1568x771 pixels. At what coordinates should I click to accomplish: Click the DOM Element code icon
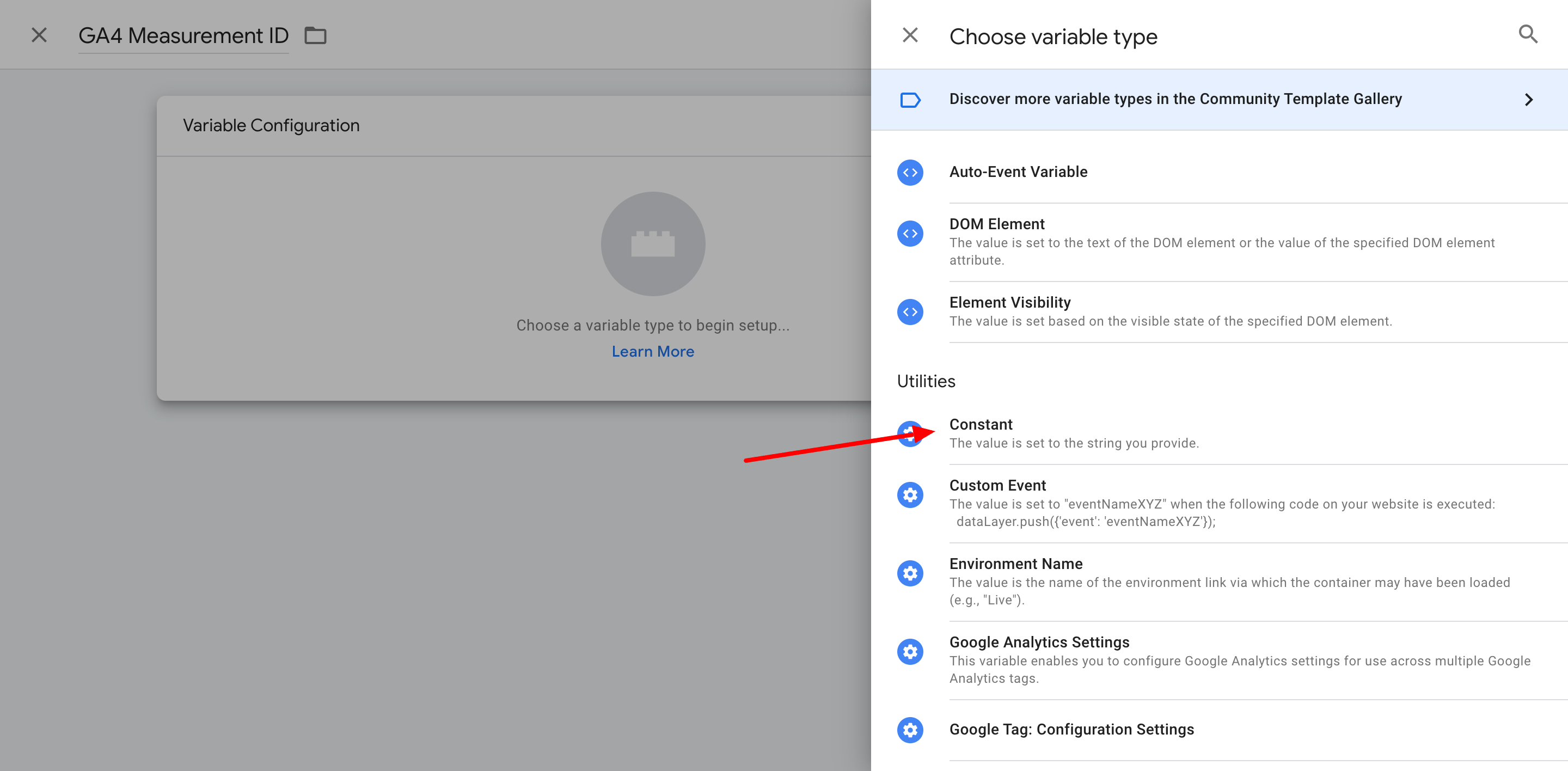tap(910, 234)
